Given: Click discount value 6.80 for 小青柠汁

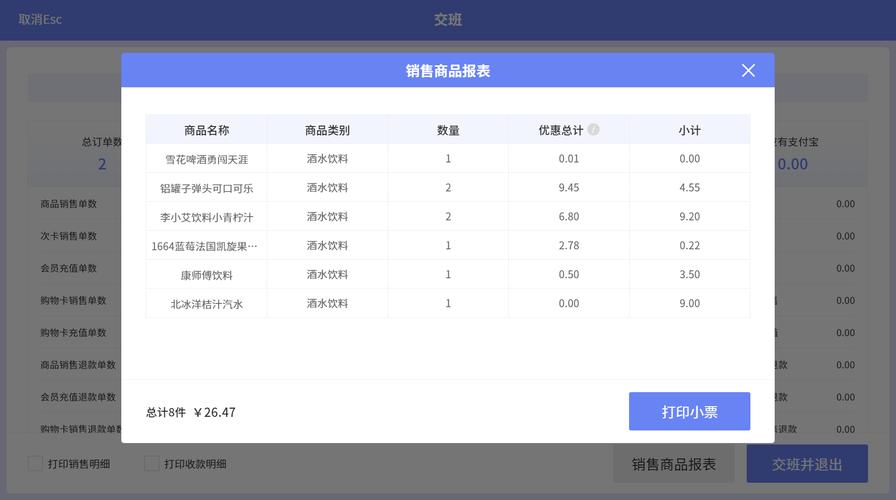Looking at the screenshot, I should 569,217.
